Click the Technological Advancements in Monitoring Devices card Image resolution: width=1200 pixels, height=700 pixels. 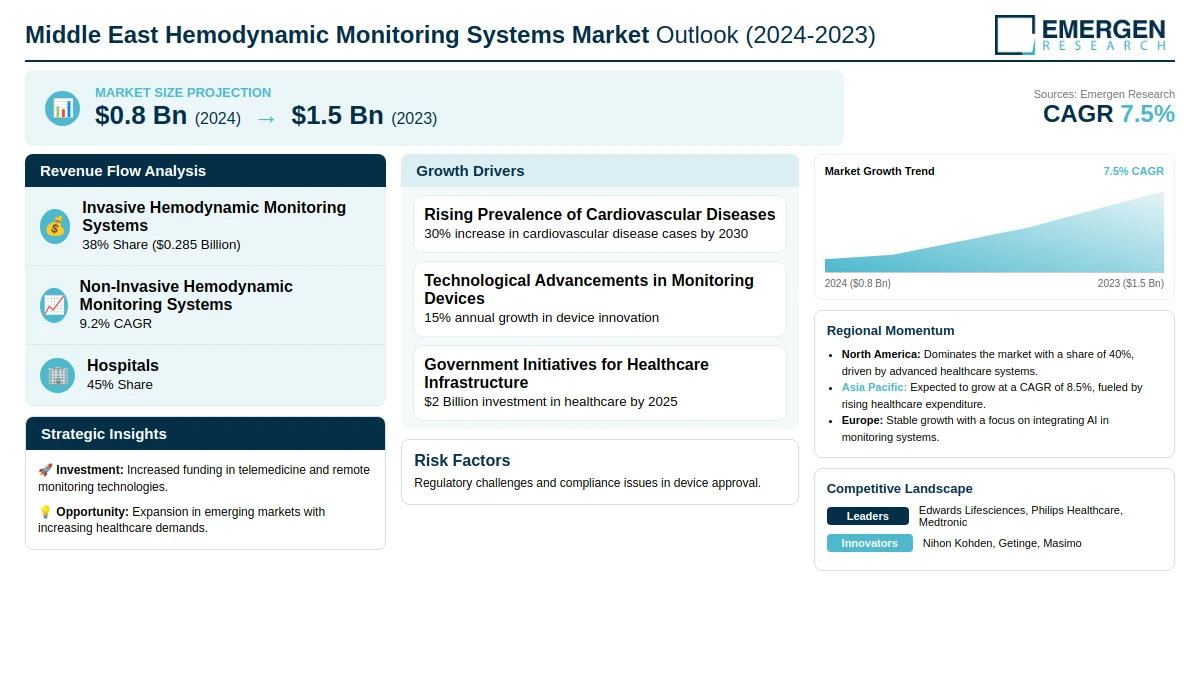(x=600, y=299)
